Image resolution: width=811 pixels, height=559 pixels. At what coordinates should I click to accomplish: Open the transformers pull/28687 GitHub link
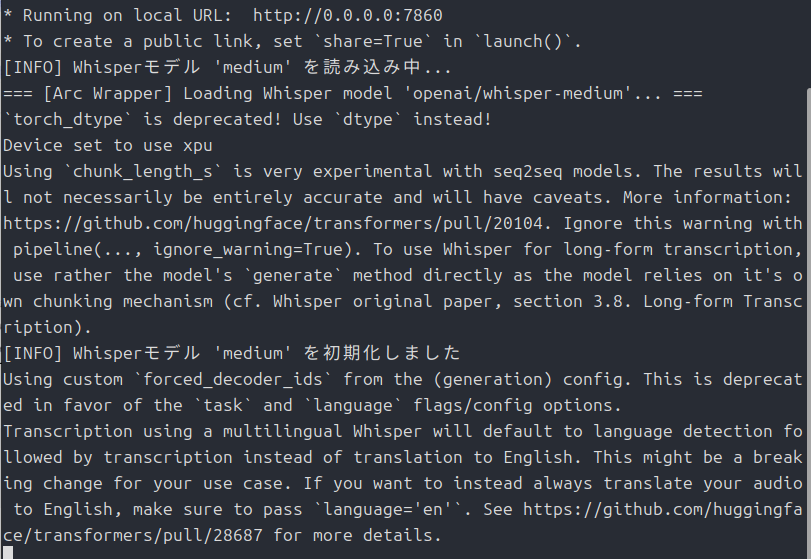click(661, 509)
